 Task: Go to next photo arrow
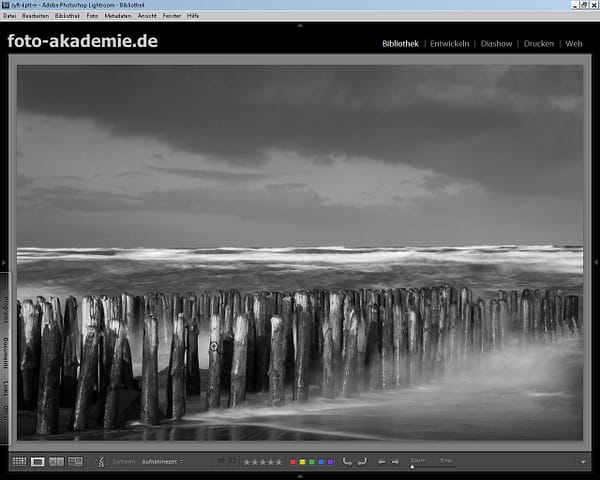coord(396,462)
